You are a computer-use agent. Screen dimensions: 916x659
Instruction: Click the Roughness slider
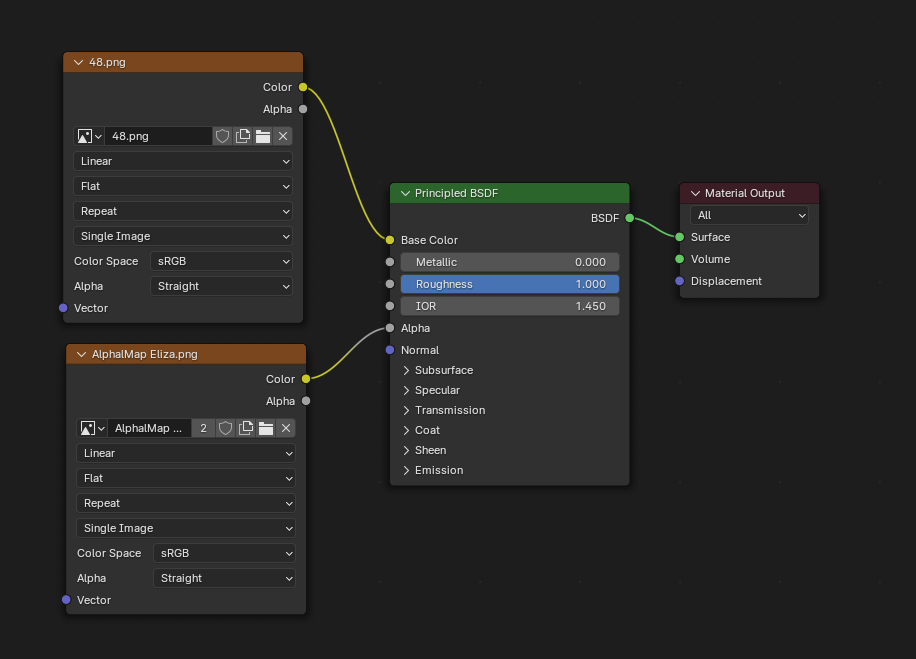tap(510, 284)
